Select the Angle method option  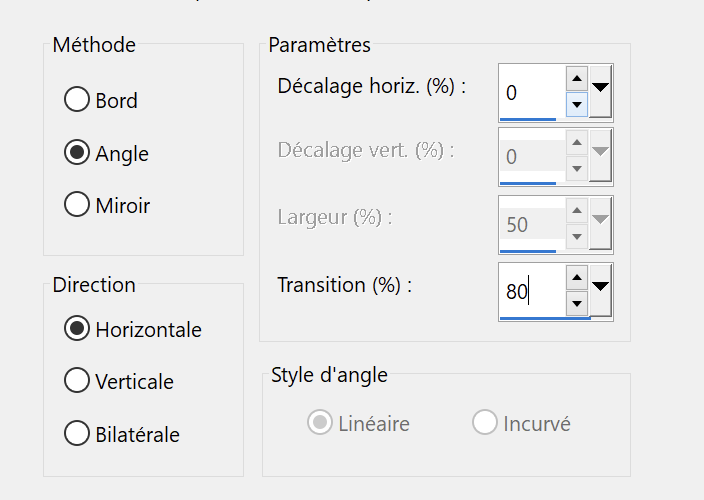point(77,153)
